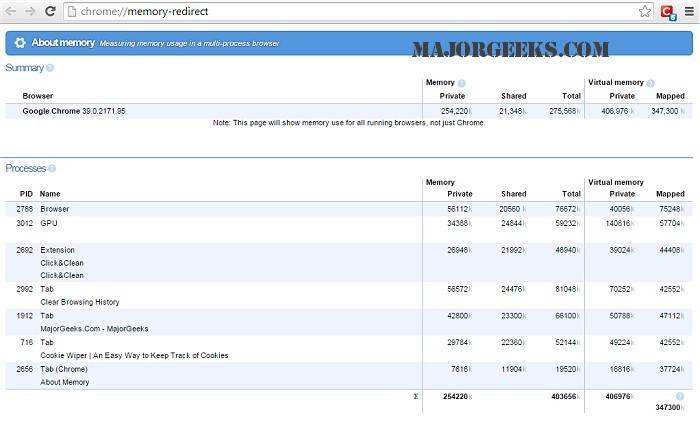Click PID 716 in the Processes table
The height and width of the screenshot is (421, 700).
click(x=27, y=342)
